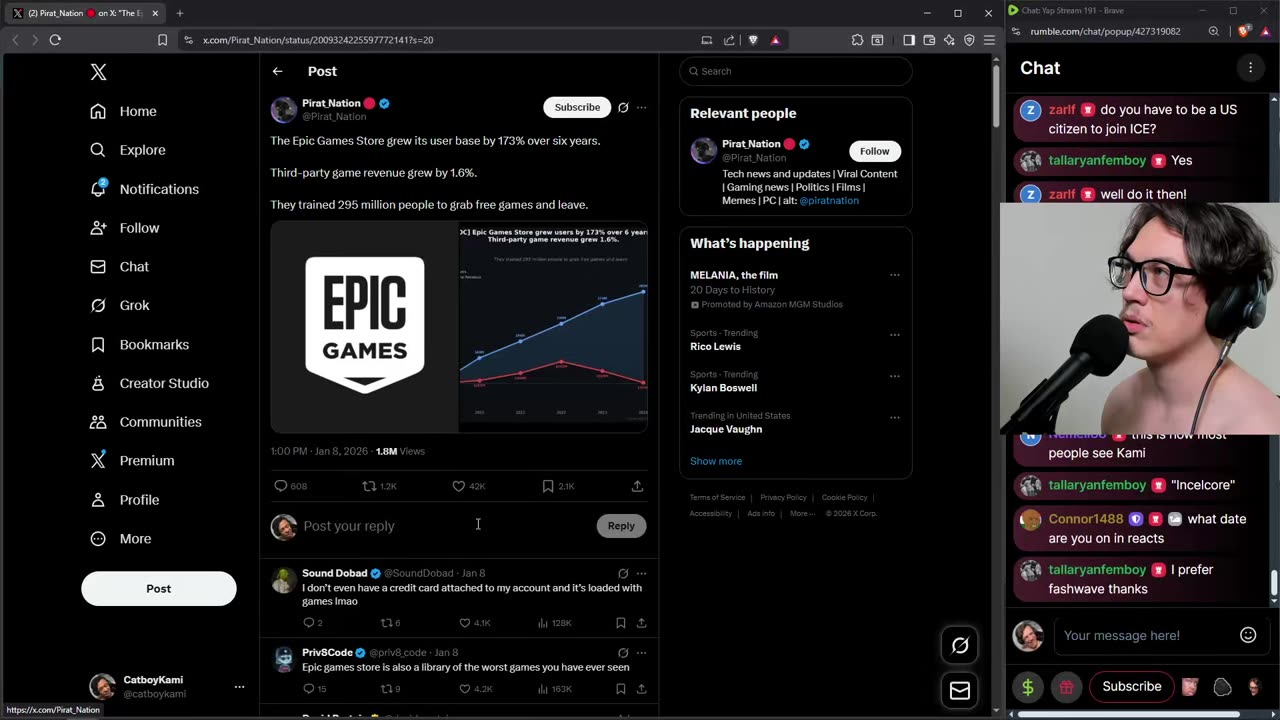Toggle the Brave sidebar panel icon
Image resolution: width=1280 pixels, height=720 pixels.
909,40
